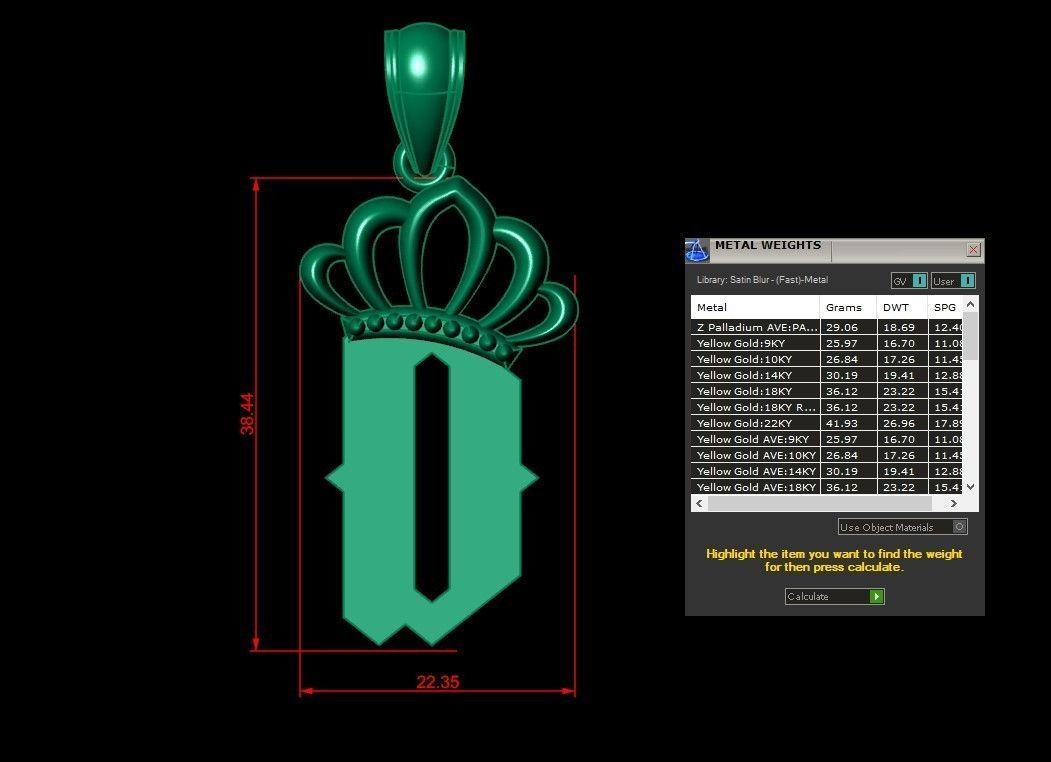Toggle Use Object Materials option
The height and width of the screenshot is (762, 1051).
pyautogui.click(x=902, y=527)
